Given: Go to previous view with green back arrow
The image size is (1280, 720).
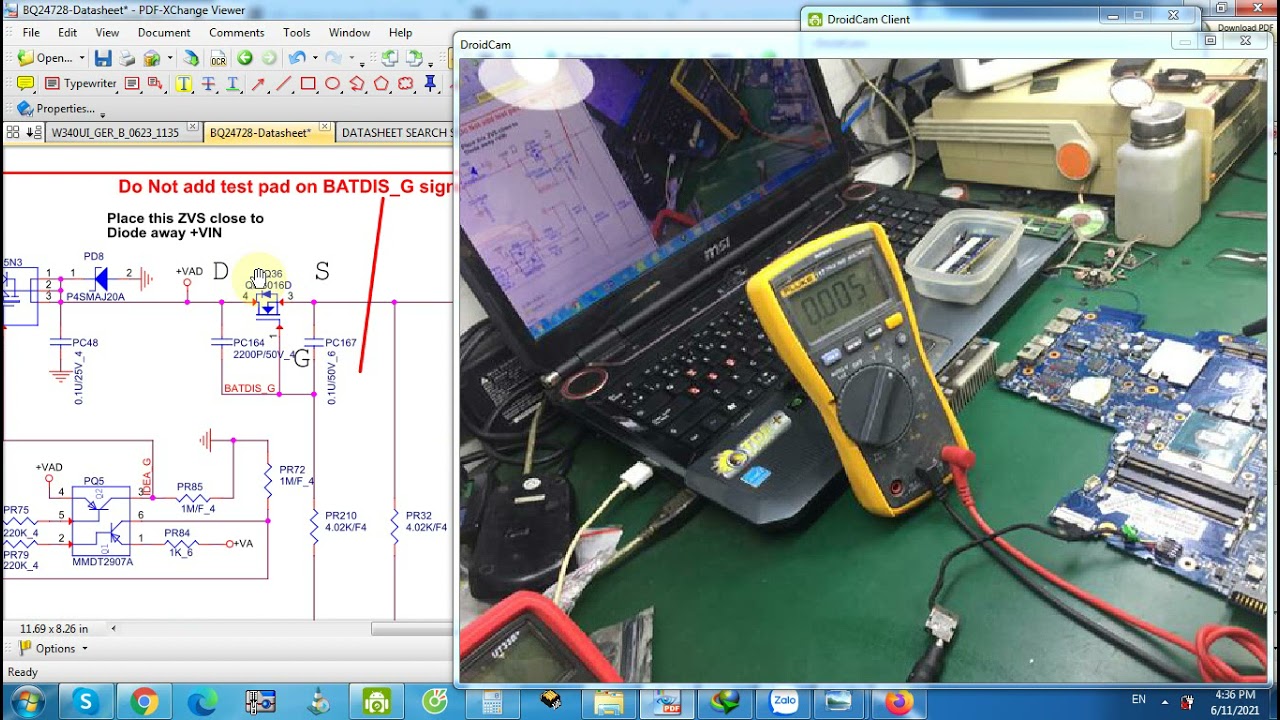Looking at the screenshot, I should click(x=245, y=58).
